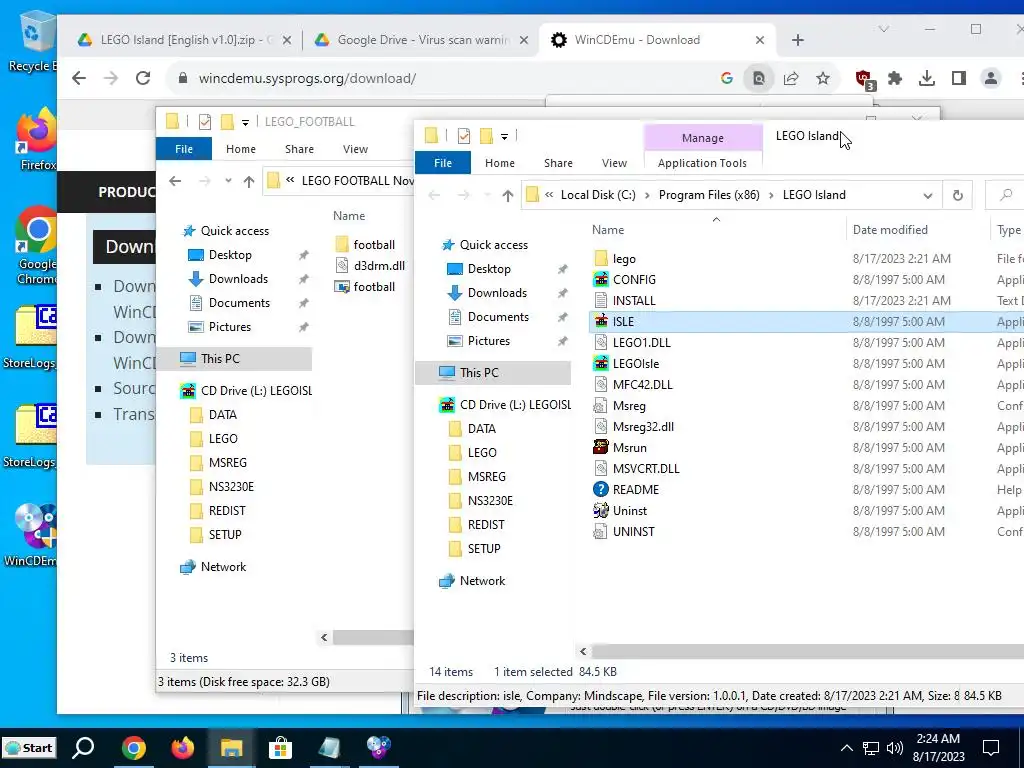Reload the WinCDEmu download page

[143, 78]
